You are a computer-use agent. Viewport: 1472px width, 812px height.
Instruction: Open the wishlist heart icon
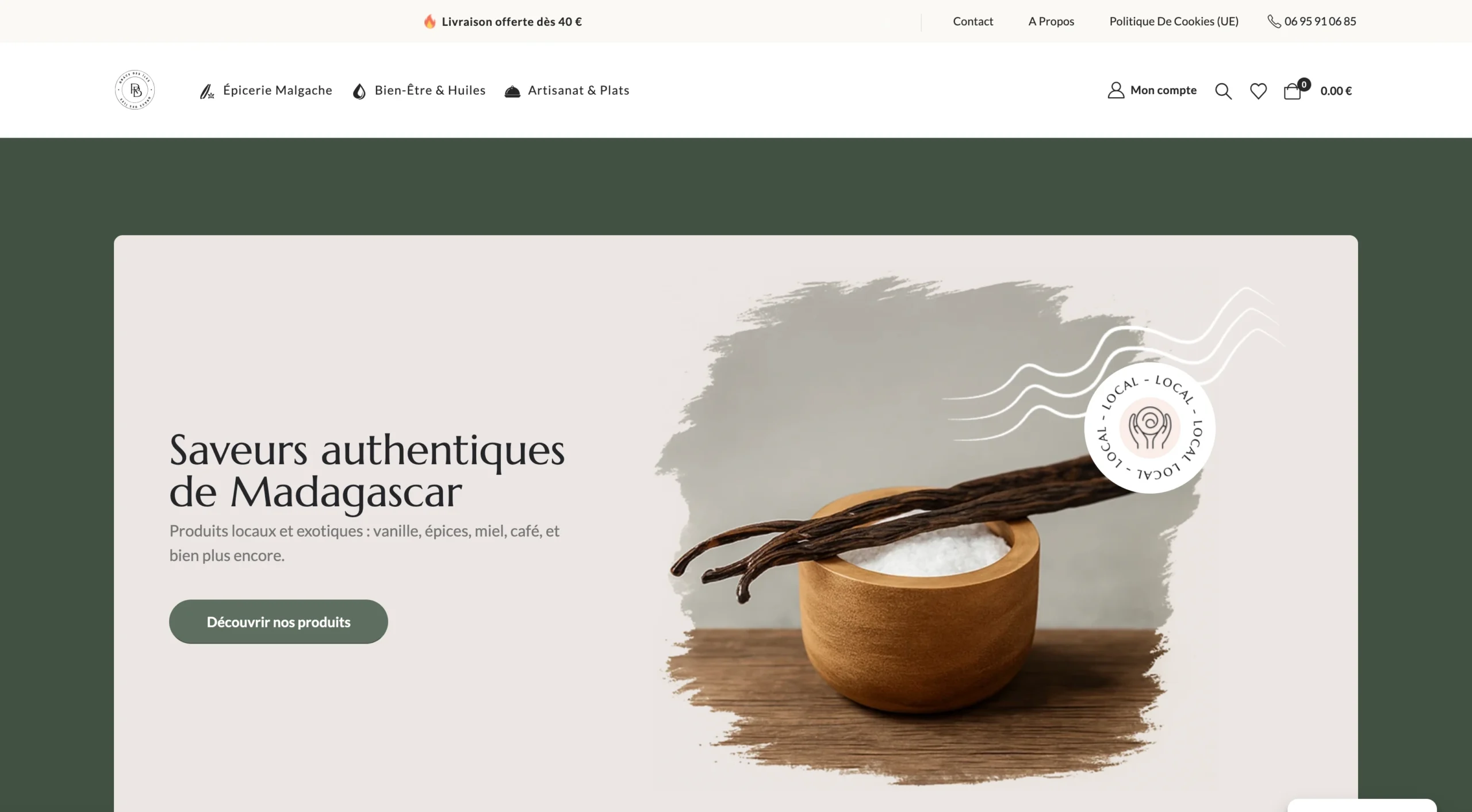pos(1258,91)
